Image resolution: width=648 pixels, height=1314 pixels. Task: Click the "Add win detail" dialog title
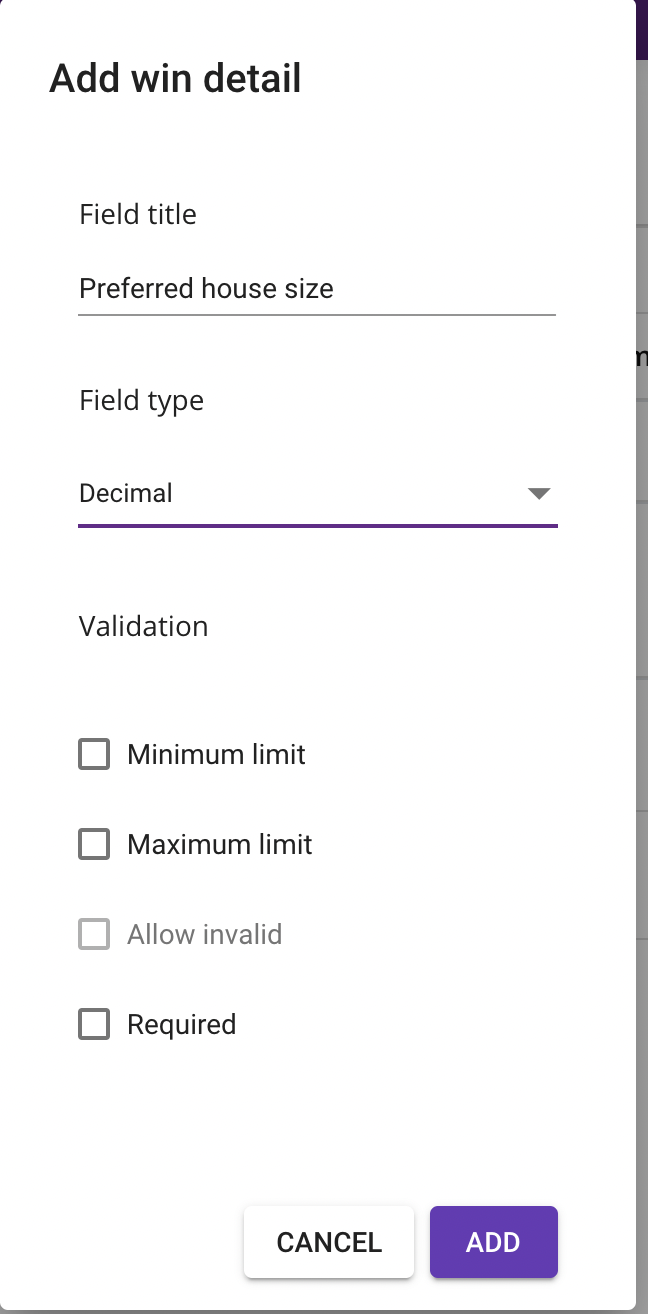click(x=175, y=78)
